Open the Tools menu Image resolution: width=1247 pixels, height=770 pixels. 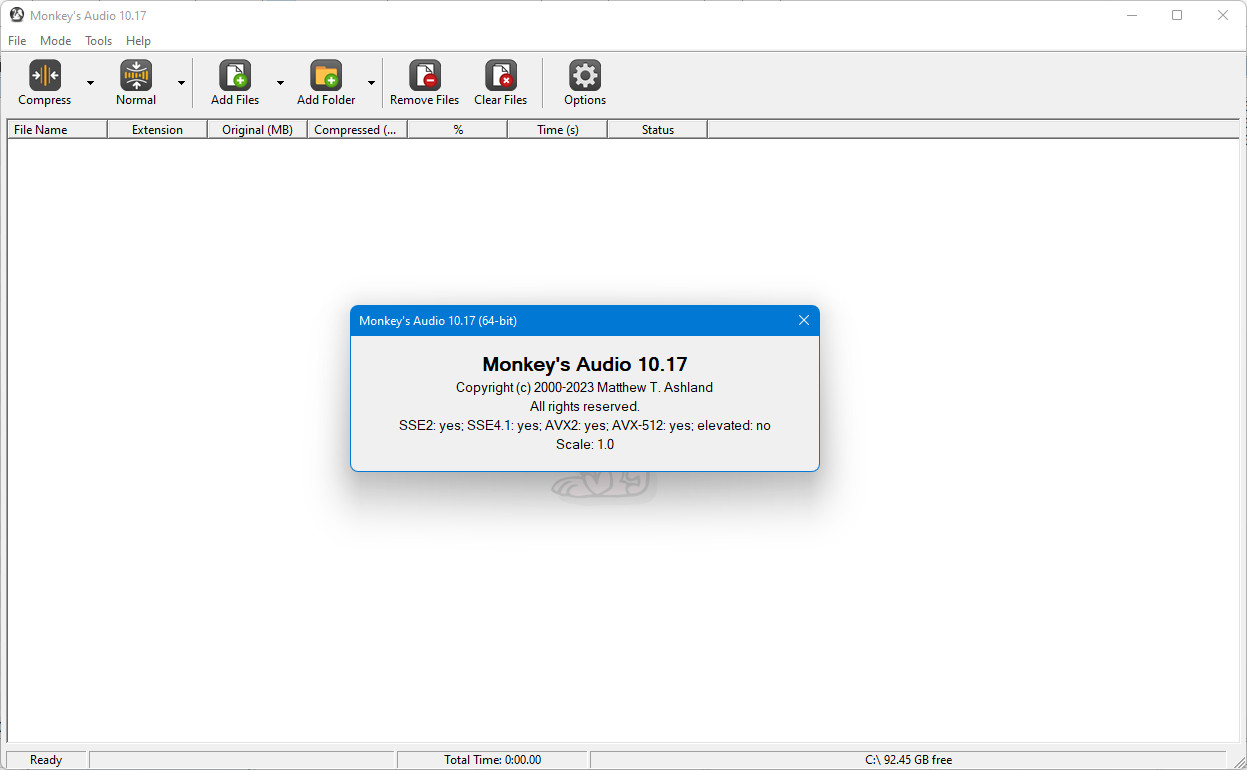pyautogui.click(x=99, y=41)
